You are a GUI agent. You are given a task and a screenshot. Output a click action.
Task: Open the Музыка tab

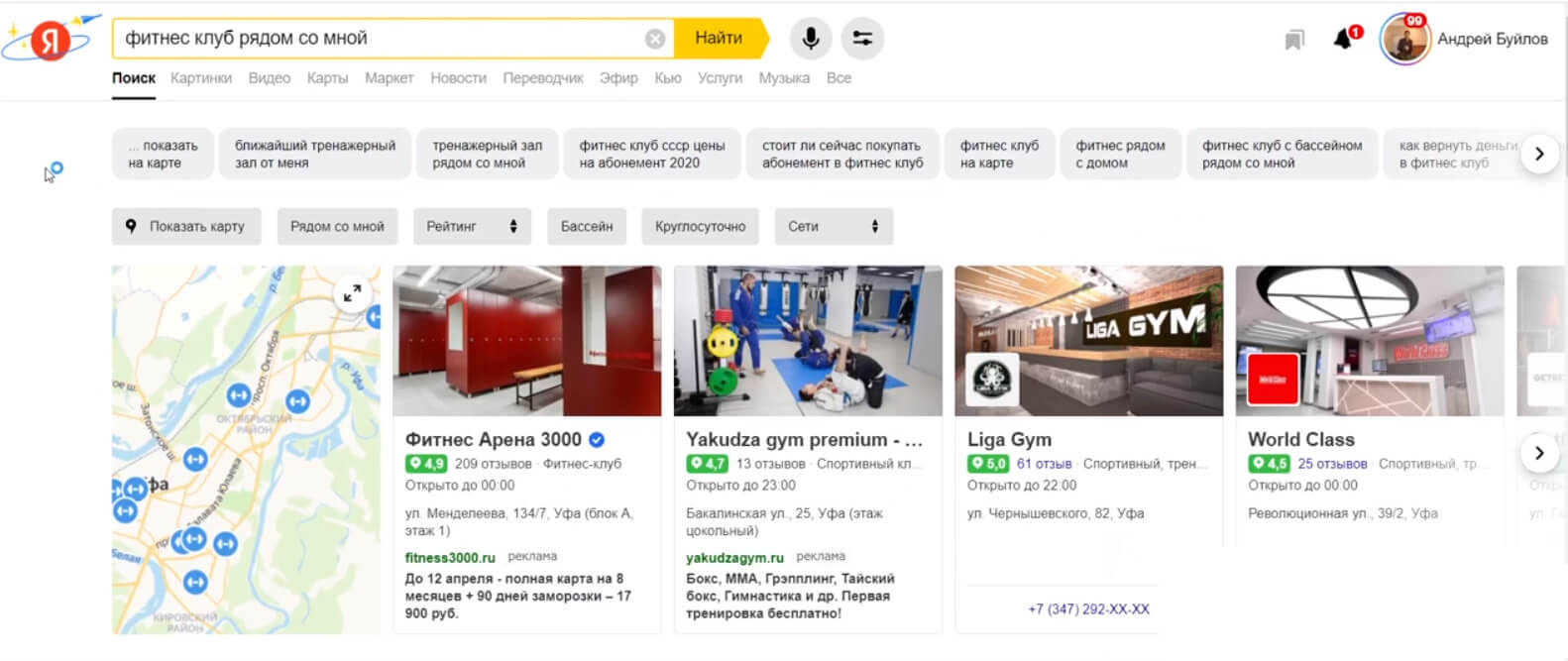coord(784,78)
